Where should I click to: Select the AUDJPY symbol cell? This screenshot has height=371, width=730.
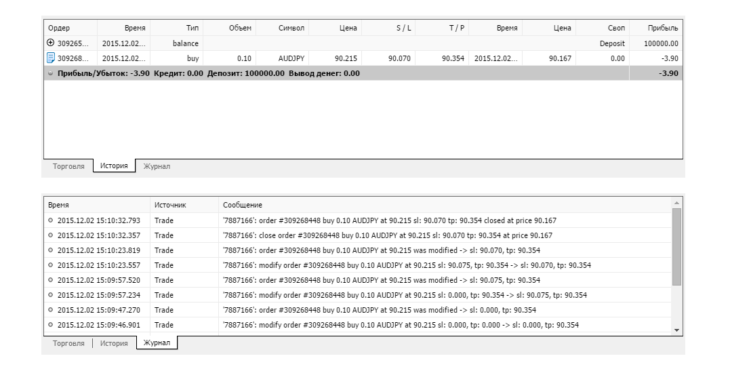coord(291,58)
